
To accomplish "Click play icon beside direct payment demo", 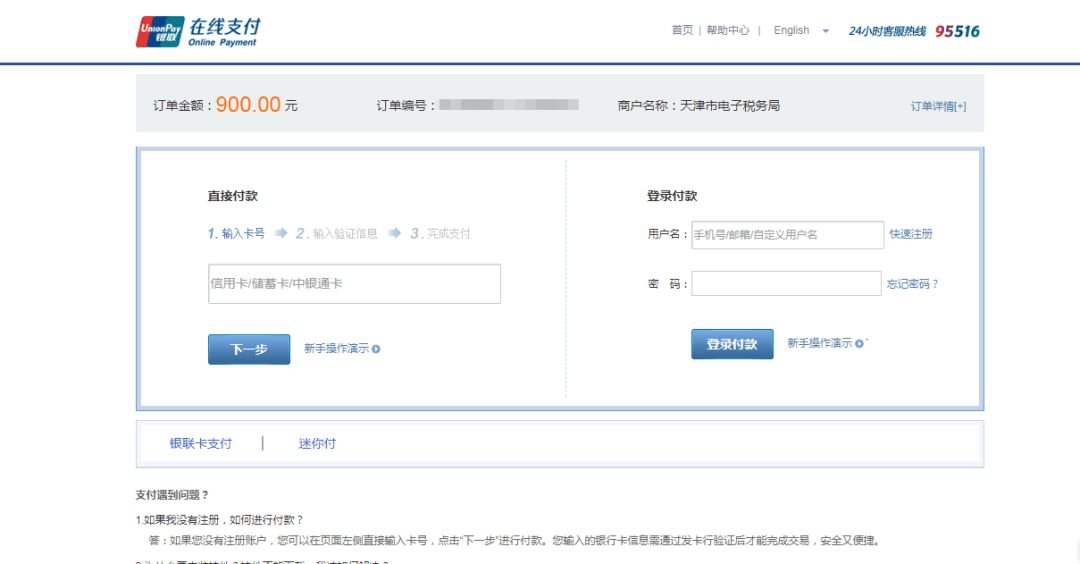I will [x=376, y=349].
